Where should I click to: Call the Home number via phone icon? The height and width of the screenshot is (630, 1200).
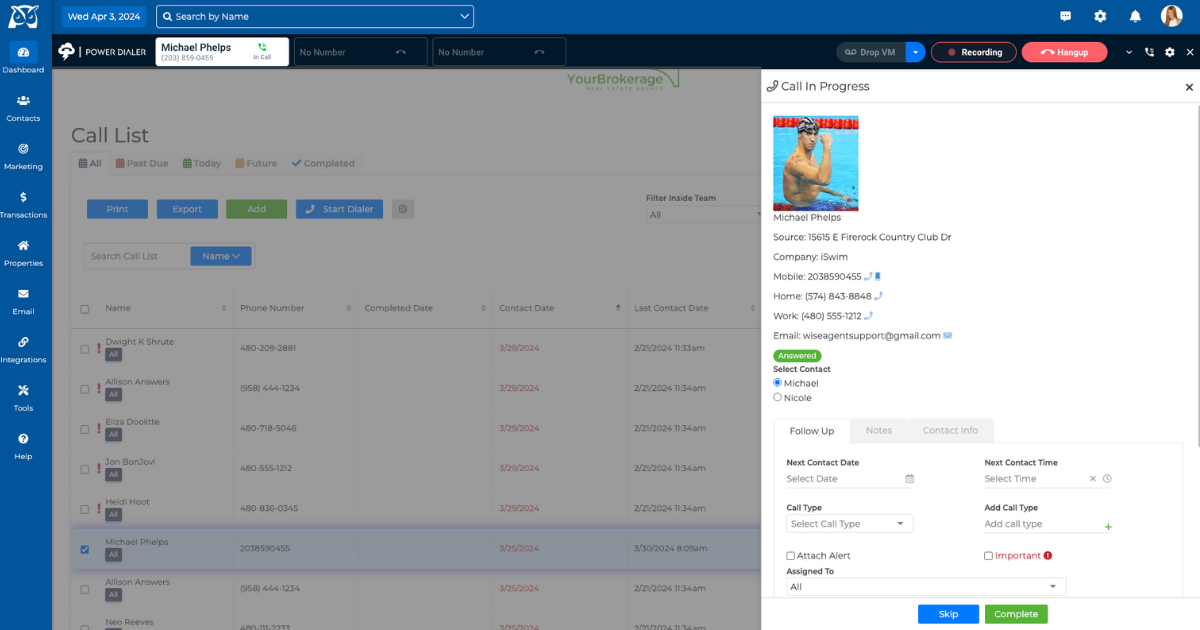point(878,296)
